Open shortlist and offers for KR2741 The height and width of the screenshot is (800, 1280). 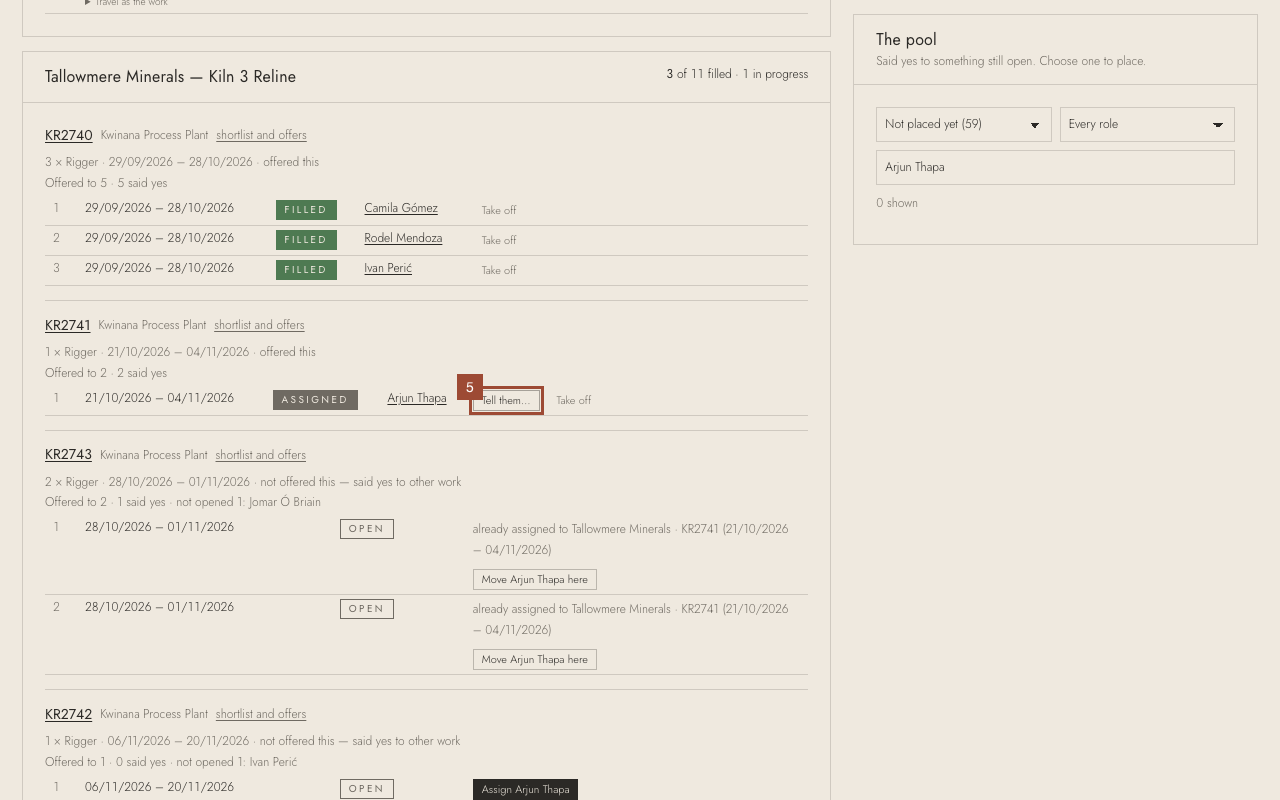pyautogui.click(x=259, y=325)
